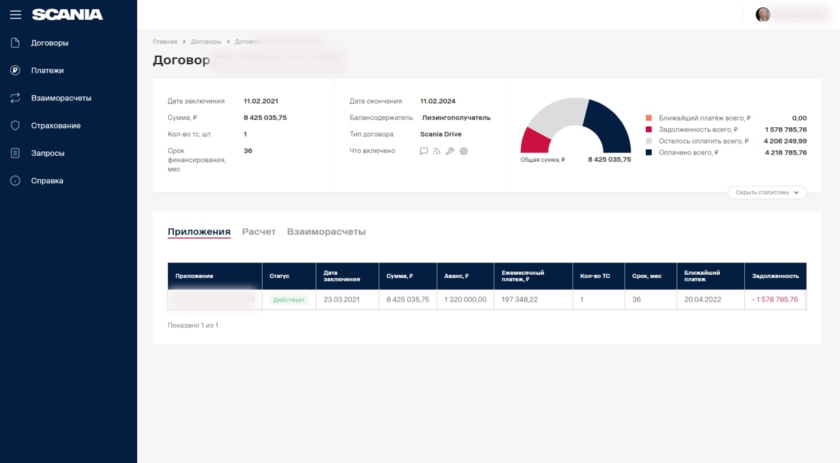
Task: Click the gear icon in Что включено
Action: click(x=463, y=151)
